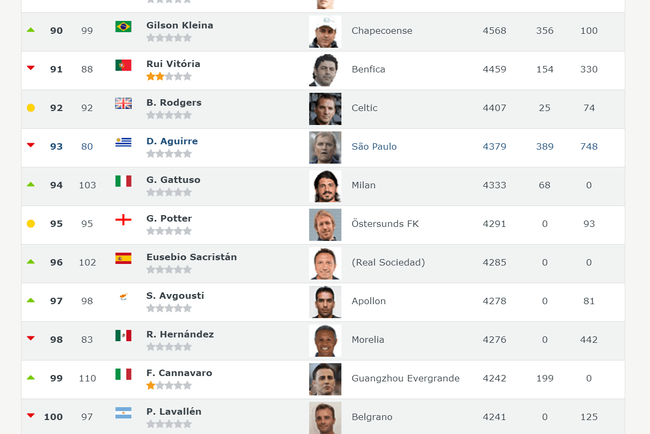Click the Brazil flag beside Gilson Kleina
The width and height of the screenshot is (650, 434).
123,26
